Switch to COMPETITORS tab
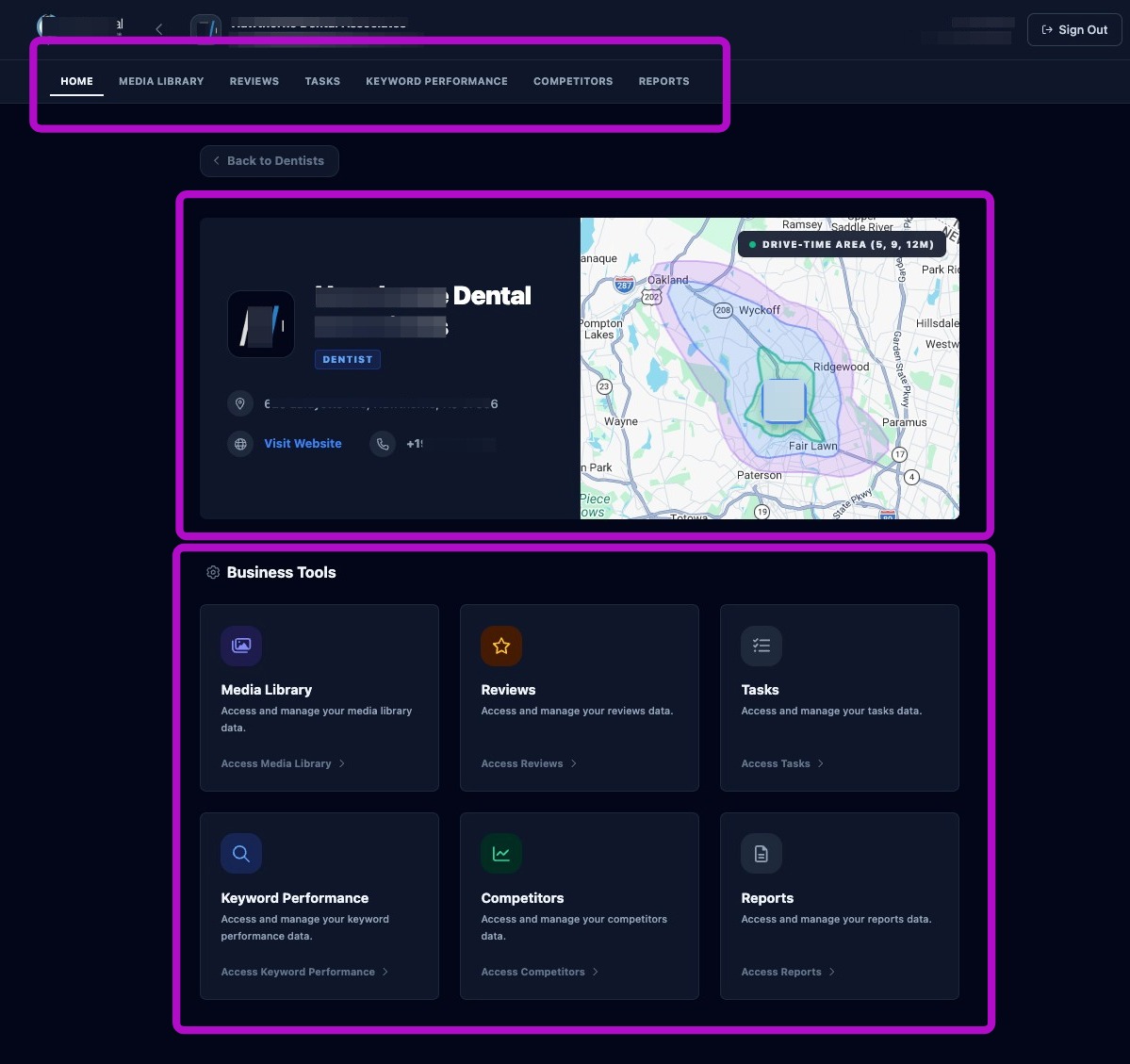Screen dimensions: 1130x1064 [x=573, y=81]
